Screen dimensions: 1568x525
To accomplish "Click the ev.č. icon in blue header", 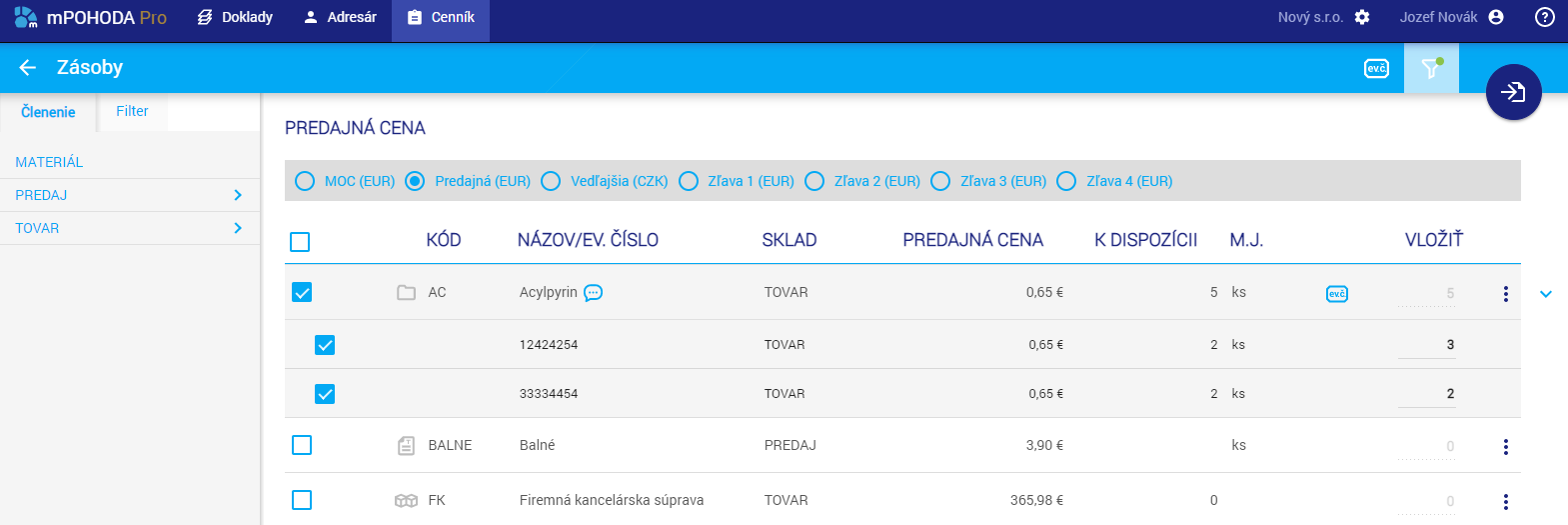I will coord(1376,68).
